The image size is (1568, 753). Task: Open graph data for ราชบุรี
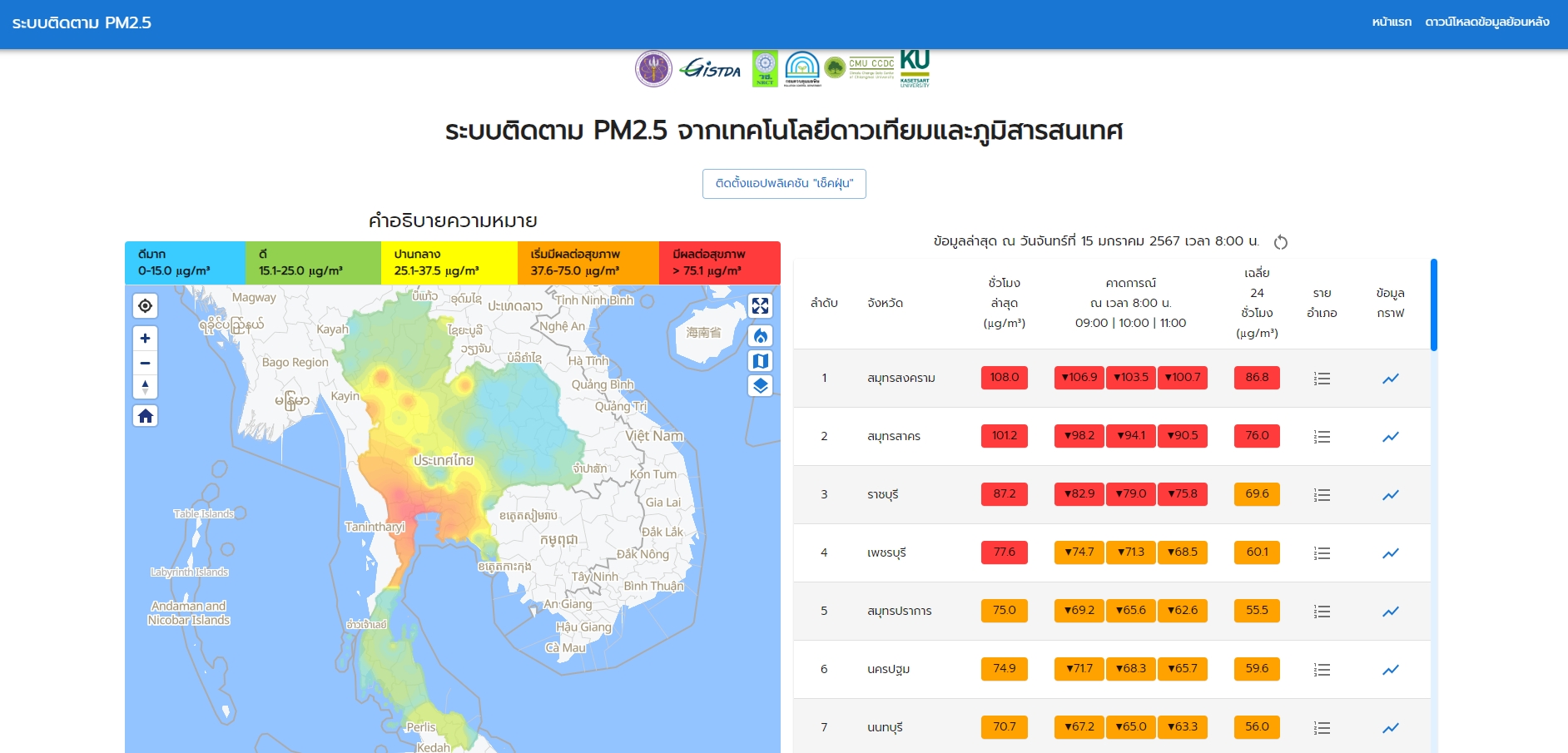[1390, 495]
